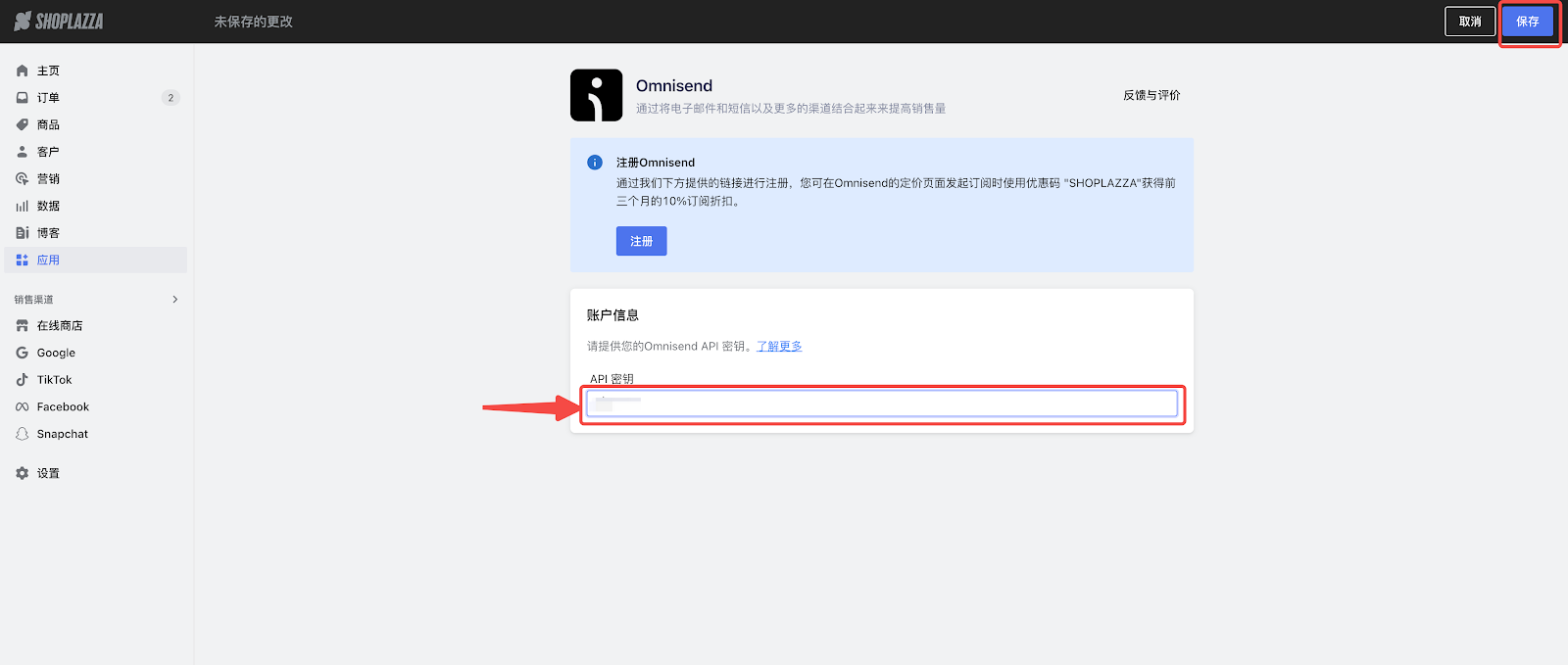
Task: Click the 销售渠道 section label
Action: (33, 300)
